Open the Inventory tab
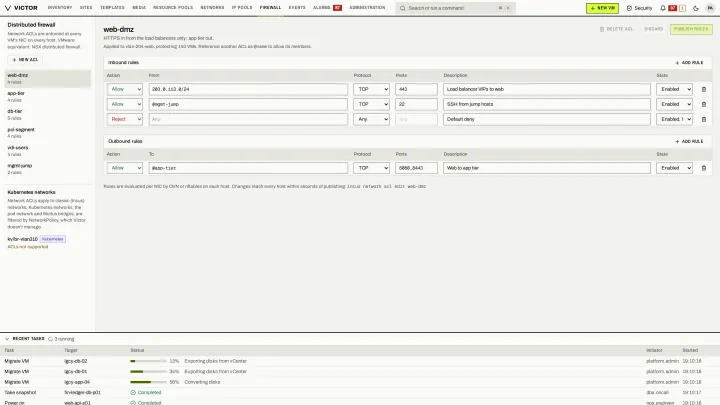This screenshot has width=720, height=405. (x=60, y=8)
